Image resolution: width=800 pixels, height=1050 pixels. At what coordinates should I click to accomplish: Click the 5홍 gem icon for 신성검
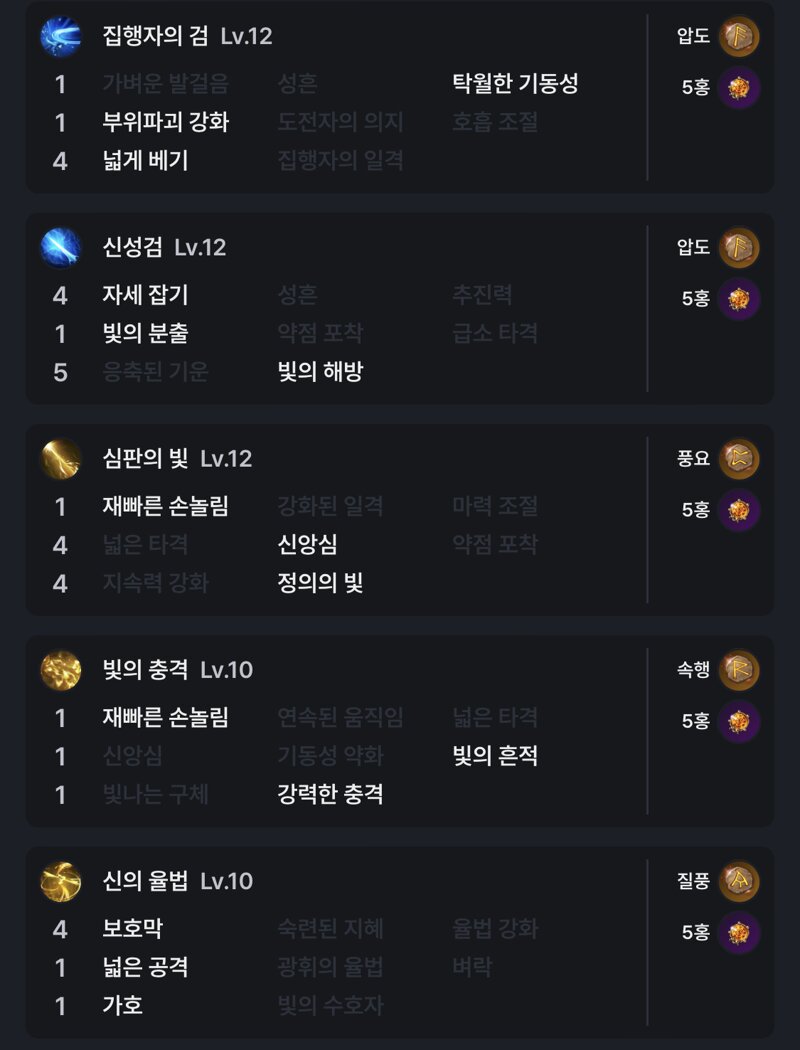739,299
